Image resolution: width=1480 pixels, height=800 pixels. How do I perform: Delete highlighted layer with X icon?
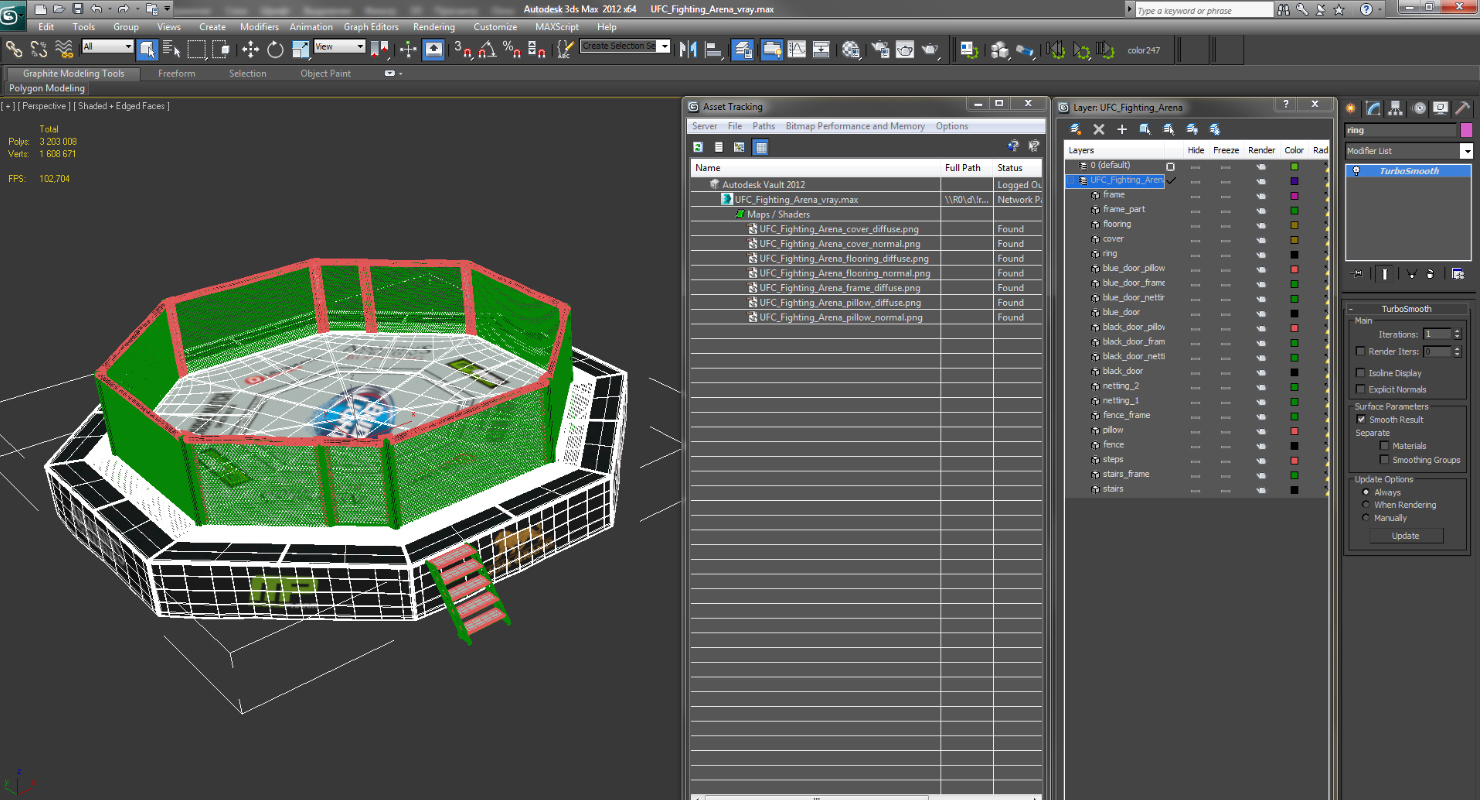coord(1099,129)
